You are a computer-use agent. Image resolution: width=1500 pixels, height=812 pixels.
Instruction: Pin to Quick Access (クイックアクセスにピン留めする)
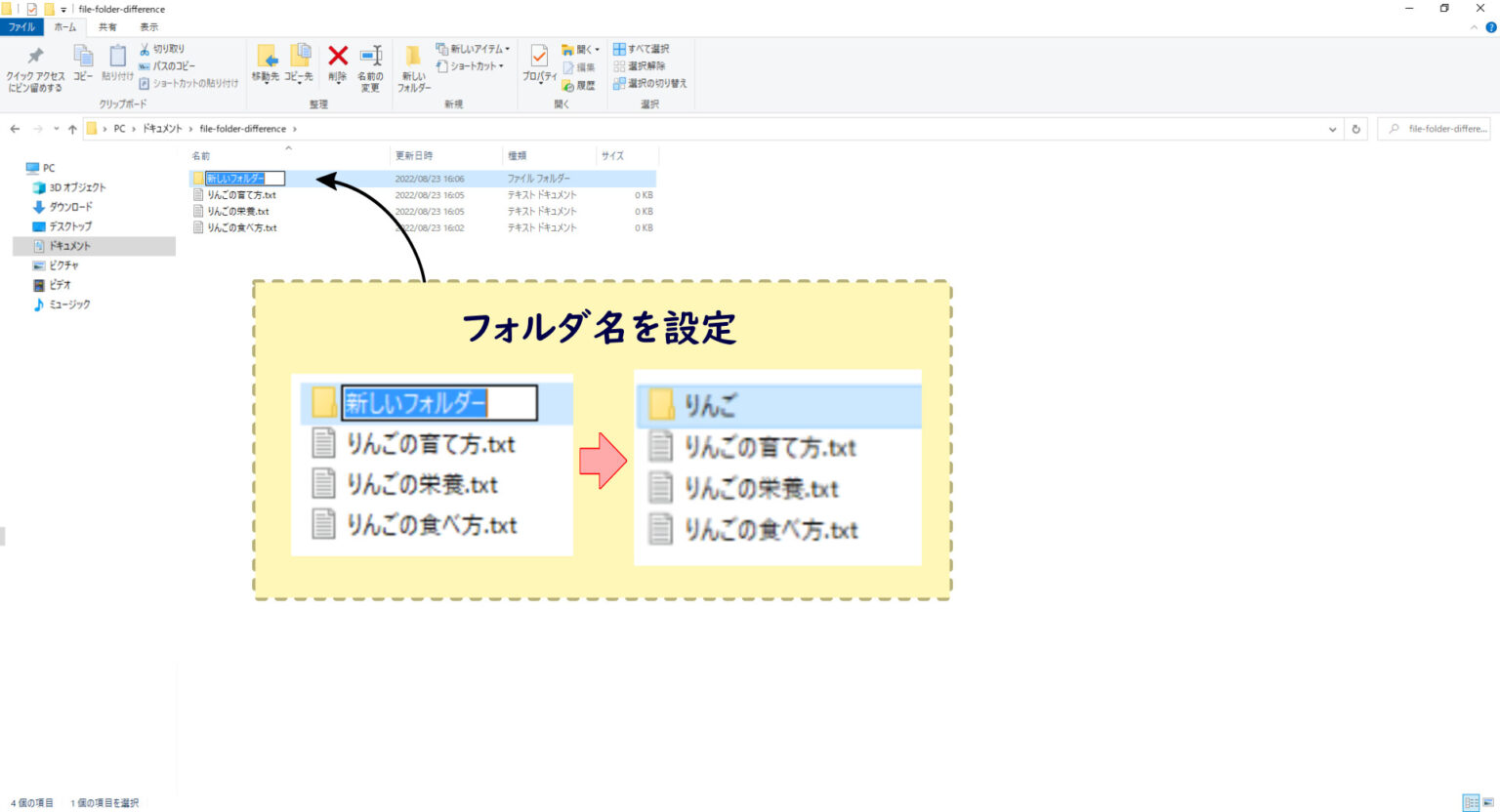tap(35, 68)
